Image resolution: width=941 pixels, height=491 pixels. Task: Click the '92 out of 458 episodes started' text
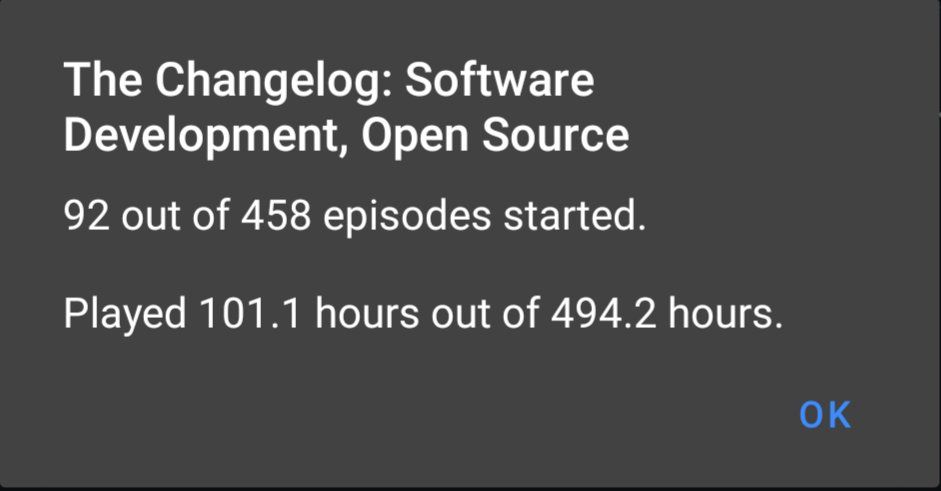[x=355, y=215]
